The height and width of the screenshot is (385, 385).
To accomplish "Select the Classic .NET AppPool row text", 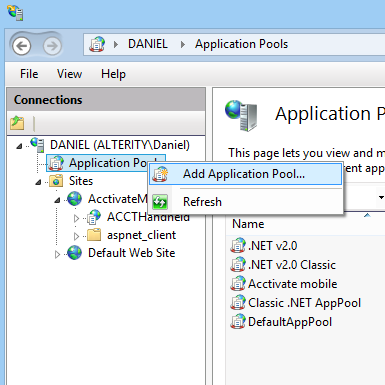I will click(x=304, y=303).
